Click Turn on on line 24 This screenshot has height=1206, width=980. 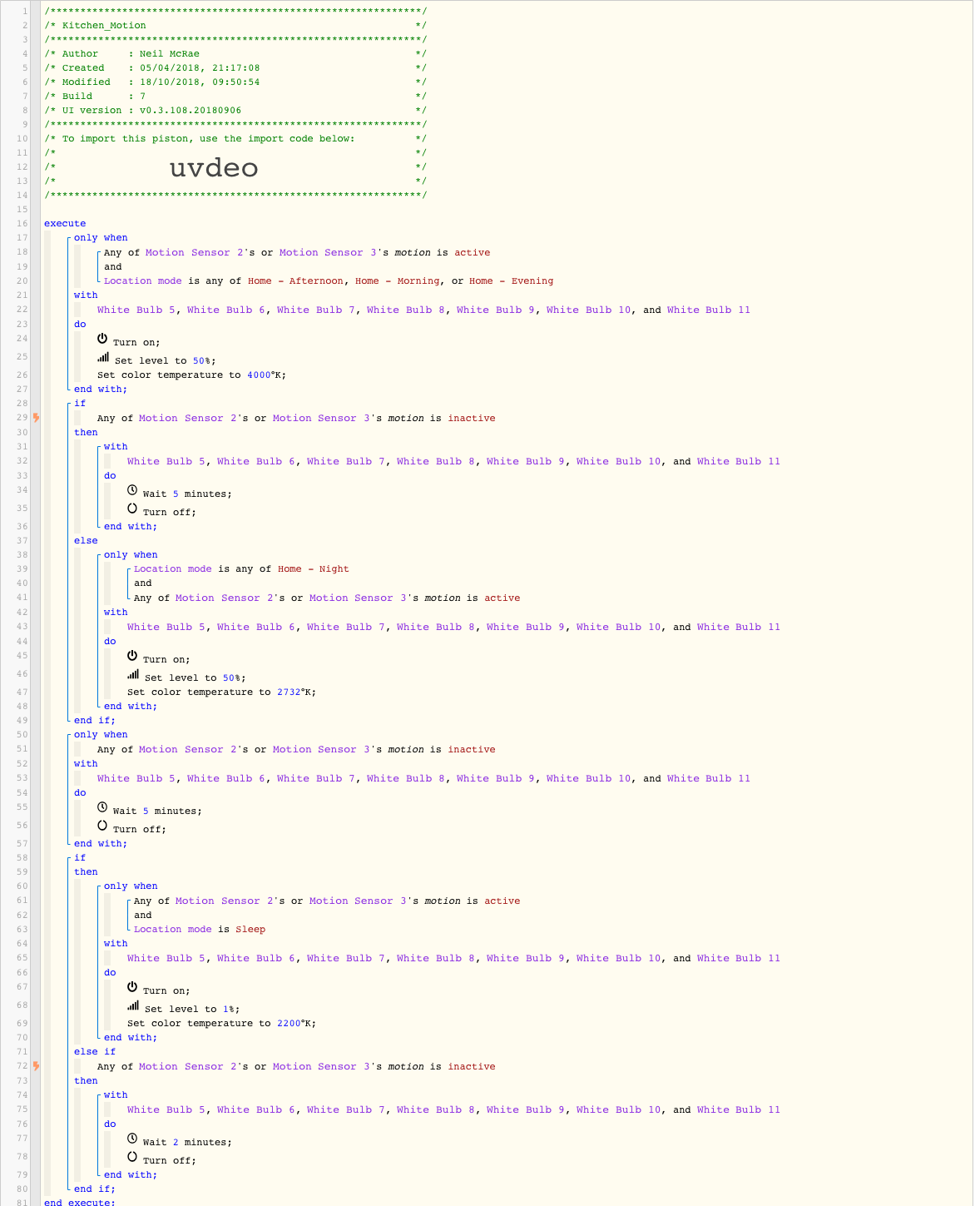pos(136,343)
